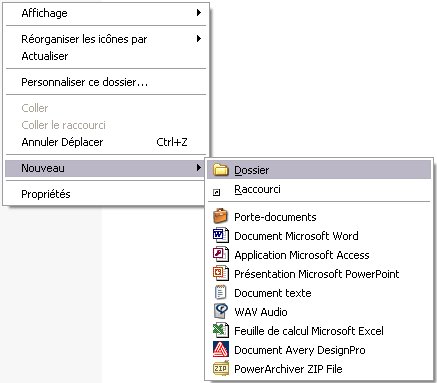
Task: Expand the Nouveau submenu arrow
Action: point(199,168)
